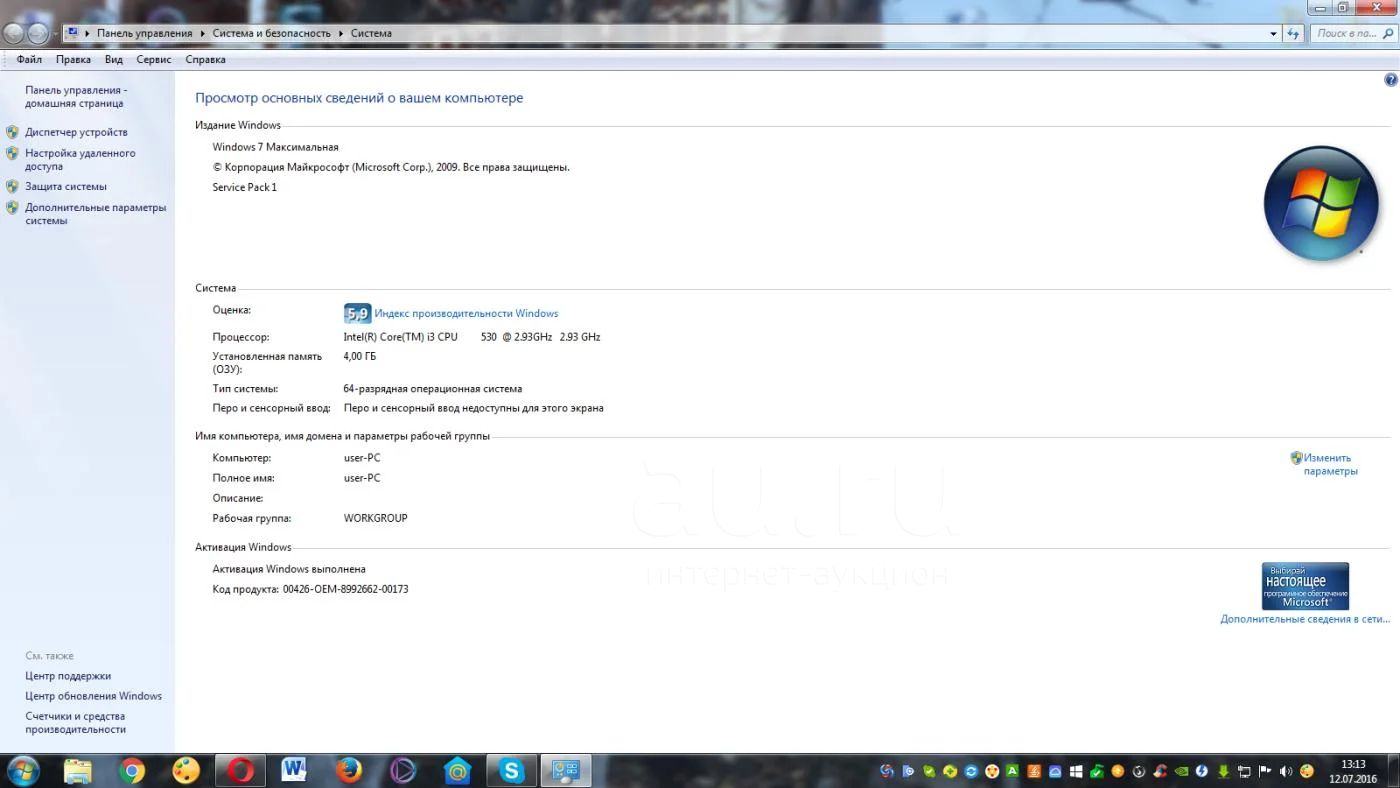Click the help question mark icon
The height and width of the screenshot is (788, 1400).
1390,80
